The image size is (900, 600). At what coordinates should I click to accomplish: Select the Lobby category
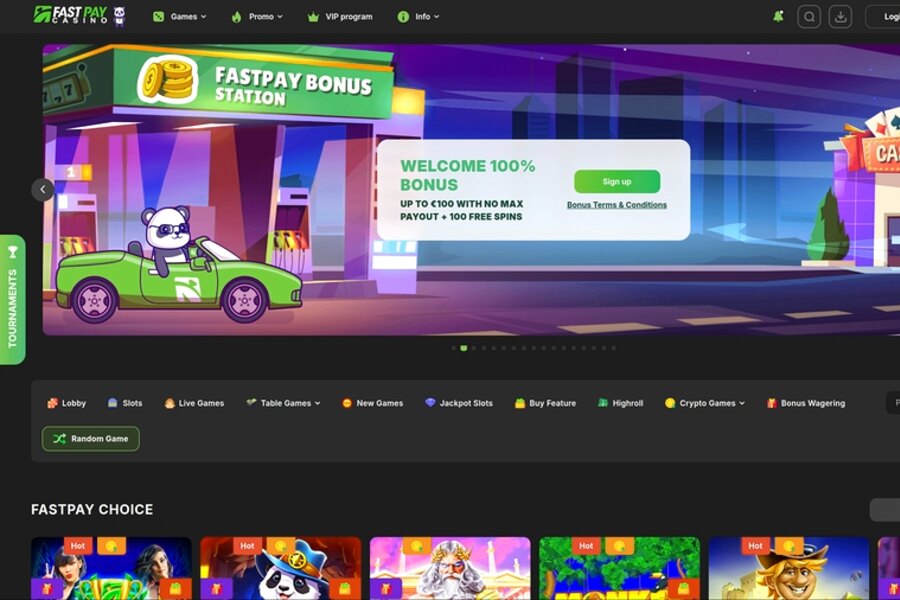(x=67, y=403)
